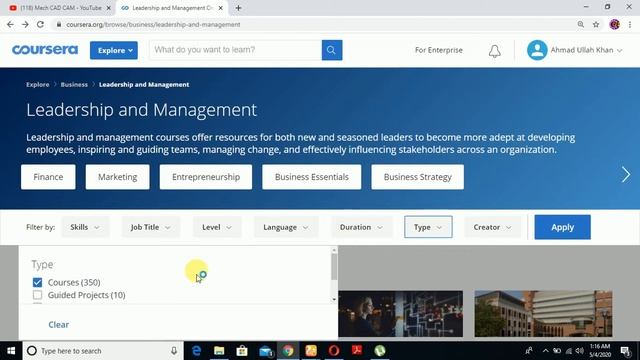The image size is (640, 360).
Task: Open a new browser tab
Action: [238, 8]
